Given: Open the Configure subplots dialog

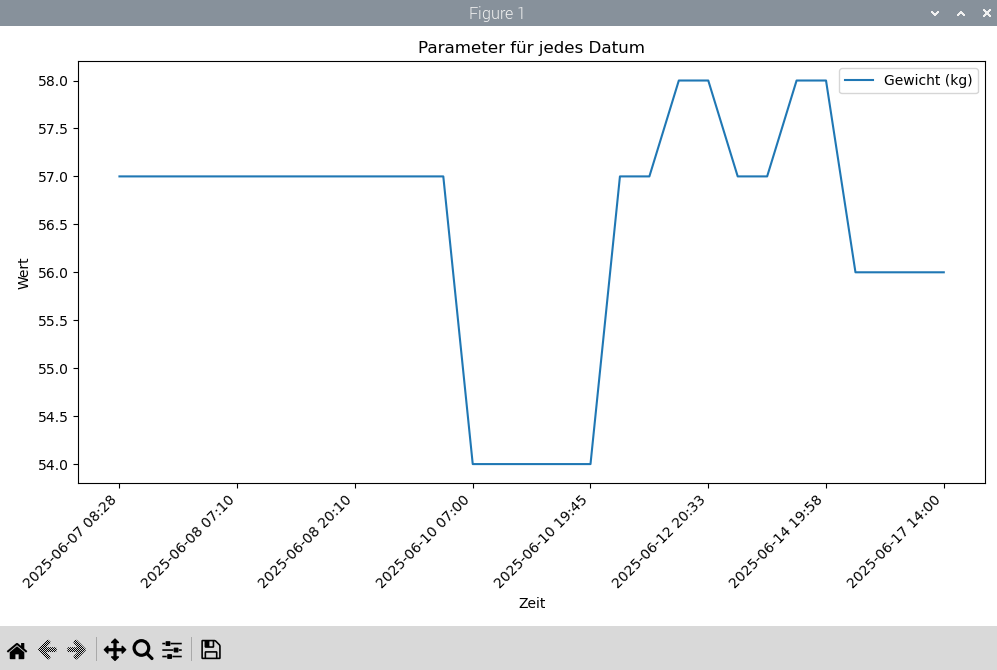Looking at the screenshot, I should click(172, 650).
